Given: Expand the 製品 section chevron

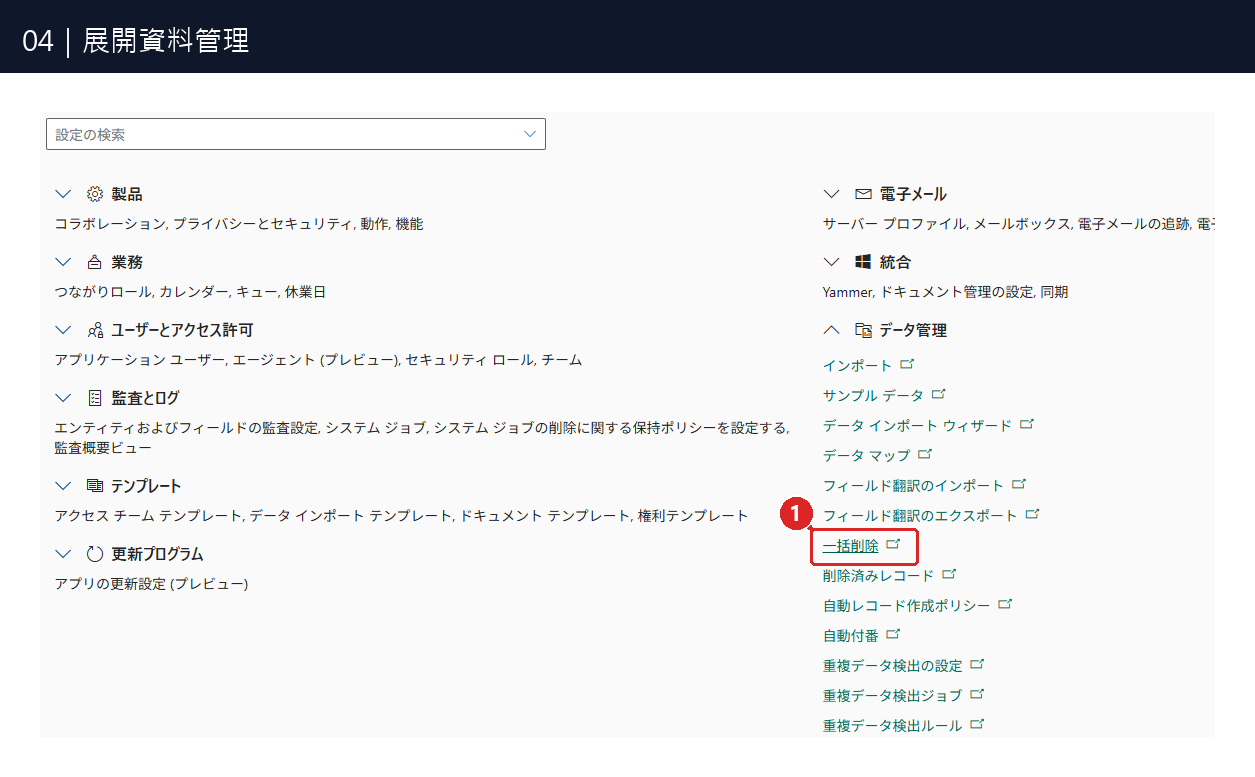Looking at the screenshot, I should tap(64, 194).
